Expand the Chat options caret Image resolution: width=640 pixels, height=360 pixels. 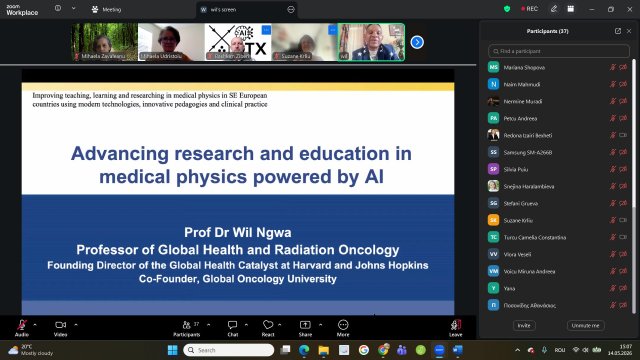pyautogui.click(x=246, y=324)
